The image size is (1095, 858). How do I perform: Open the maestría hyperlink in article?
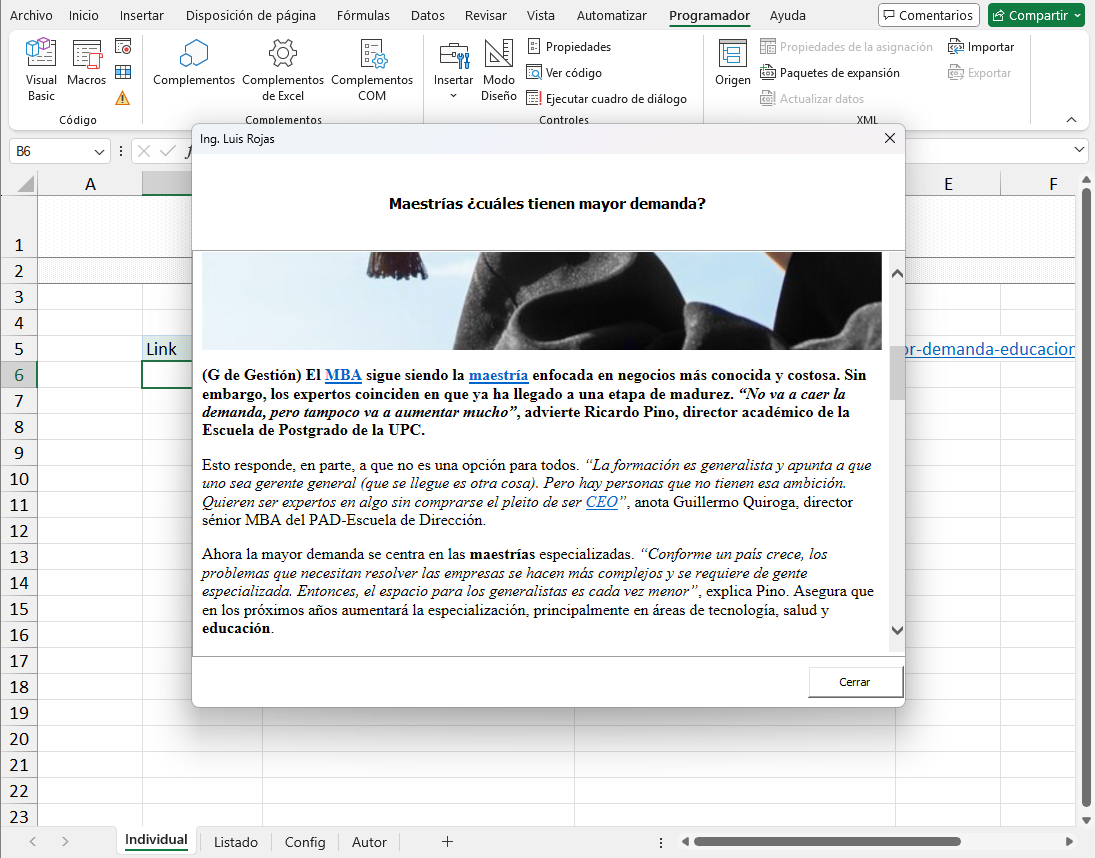click(499, 376)
